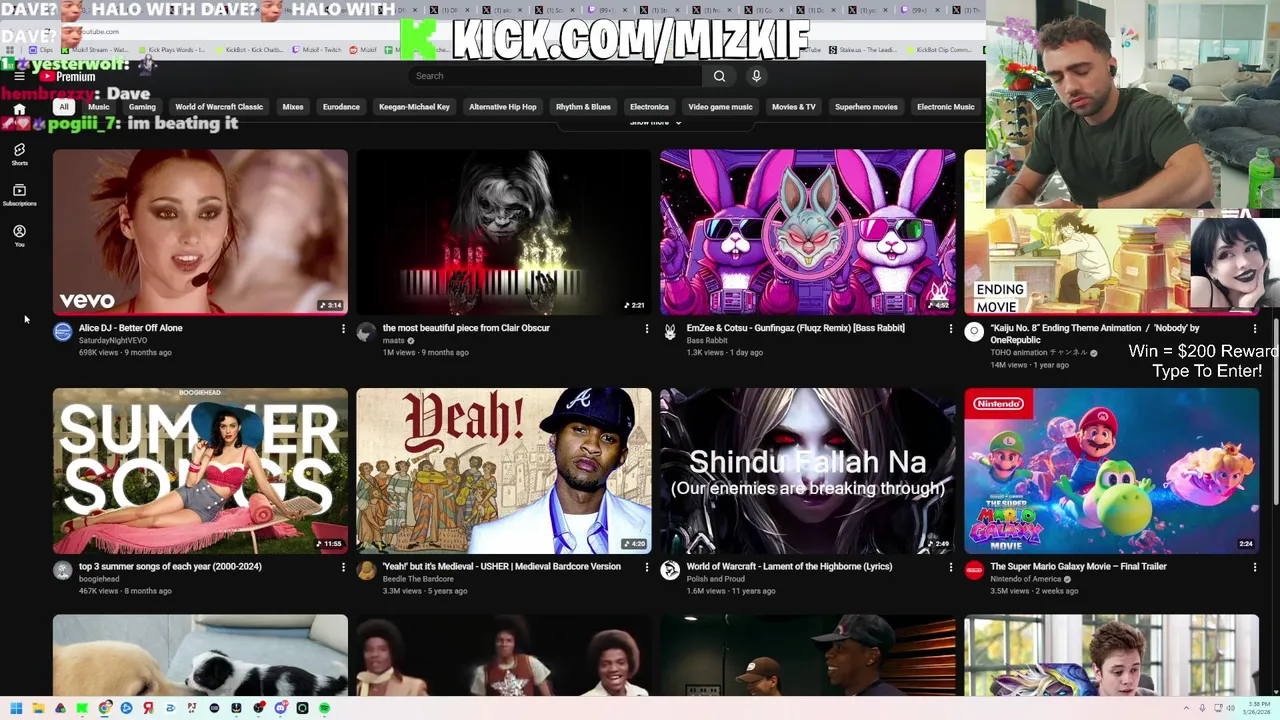Open Spotify from the taskbar

click(x=324, y=708)
